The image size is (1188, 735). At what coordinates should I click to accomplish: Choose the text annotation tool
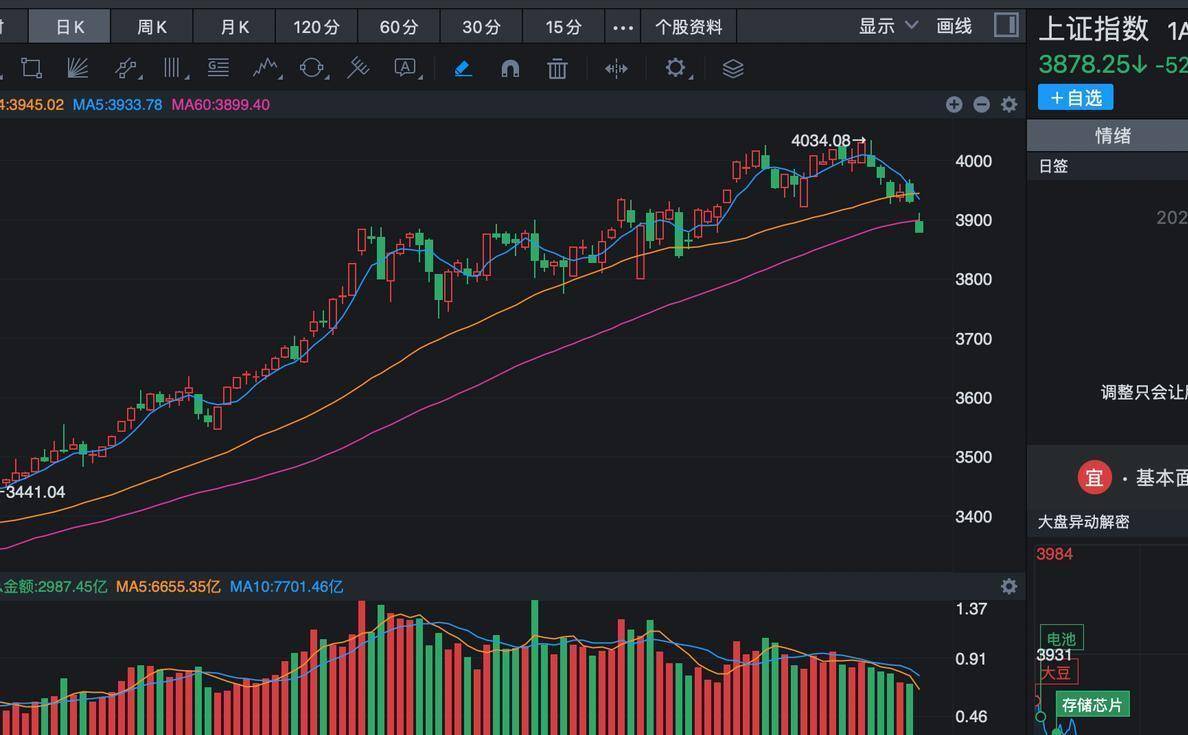click(405, 68)
